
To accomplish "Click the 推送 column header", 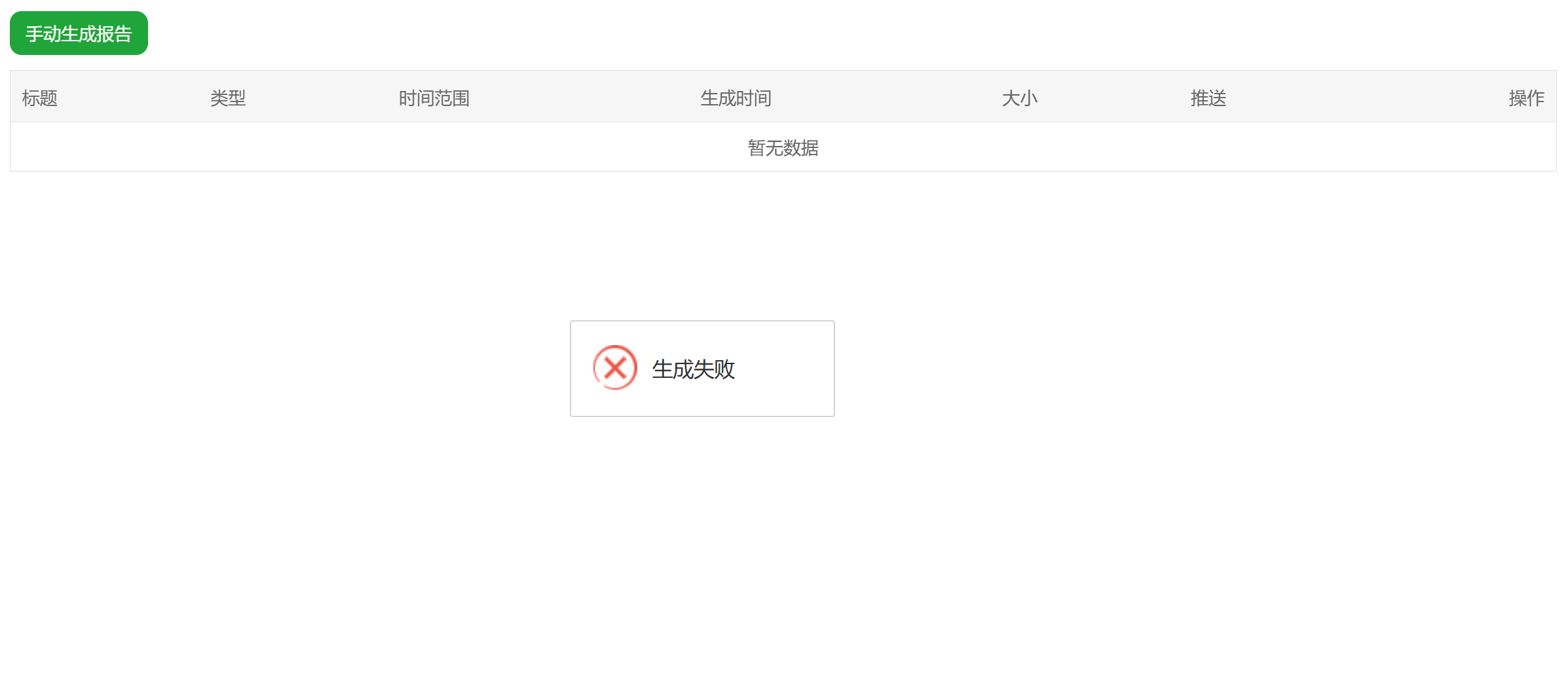I will point(1208,98).
